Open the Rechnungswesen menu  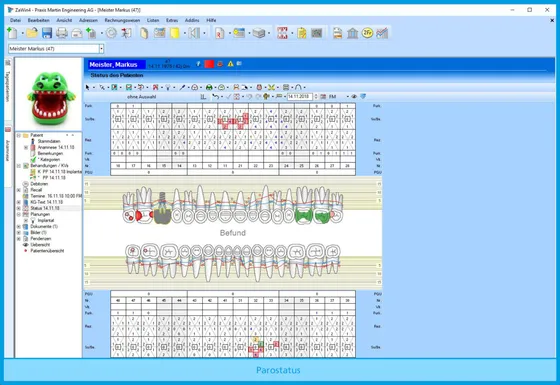[x=122, y=20]
